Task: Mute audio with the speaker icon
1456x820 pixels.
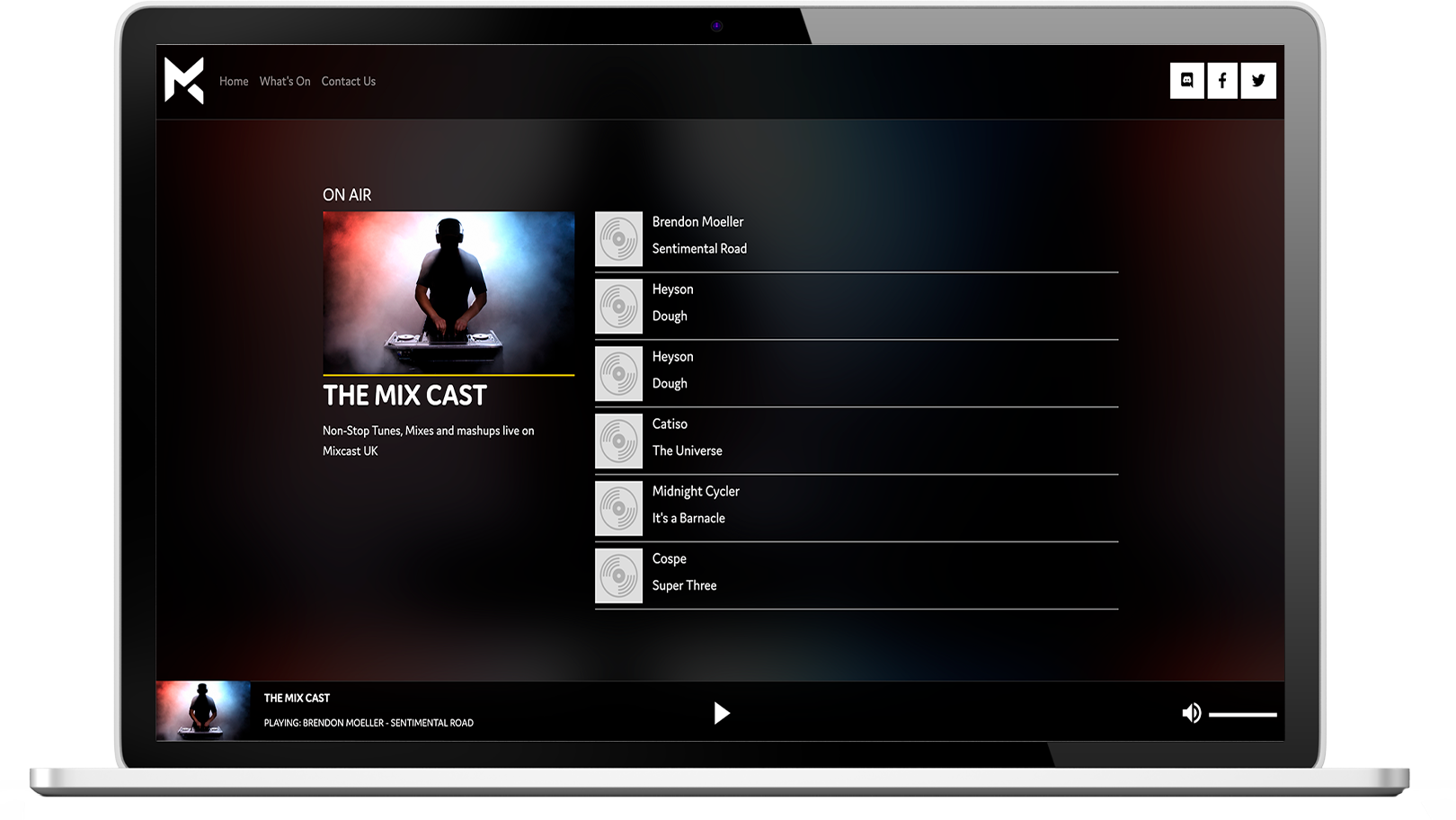Action: coord(1191,714)
